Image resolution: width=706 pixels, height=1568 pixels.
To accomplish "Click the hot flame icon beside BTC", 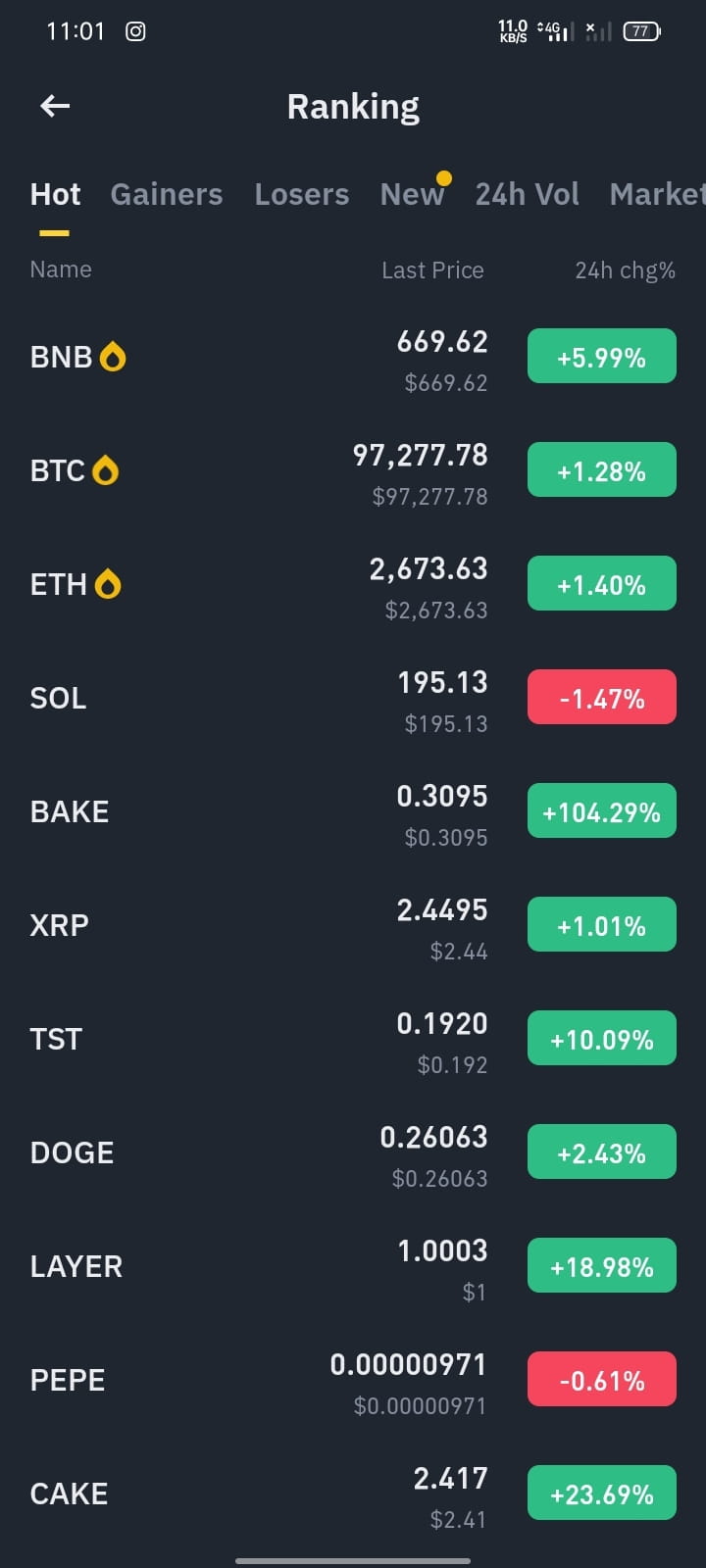I will 105,470.
